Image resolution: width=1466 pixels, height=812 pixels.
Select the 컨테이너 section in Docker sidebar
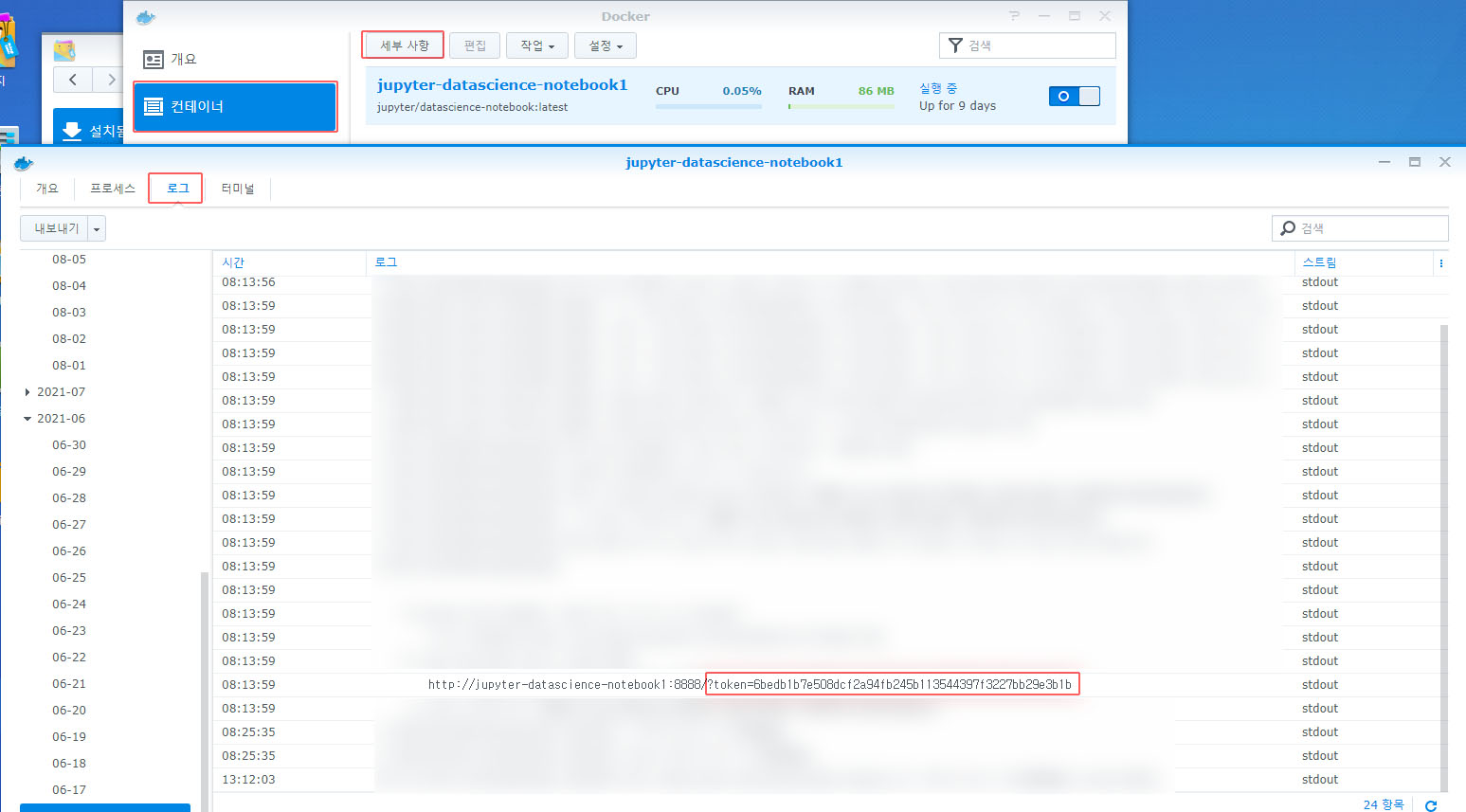235,106
